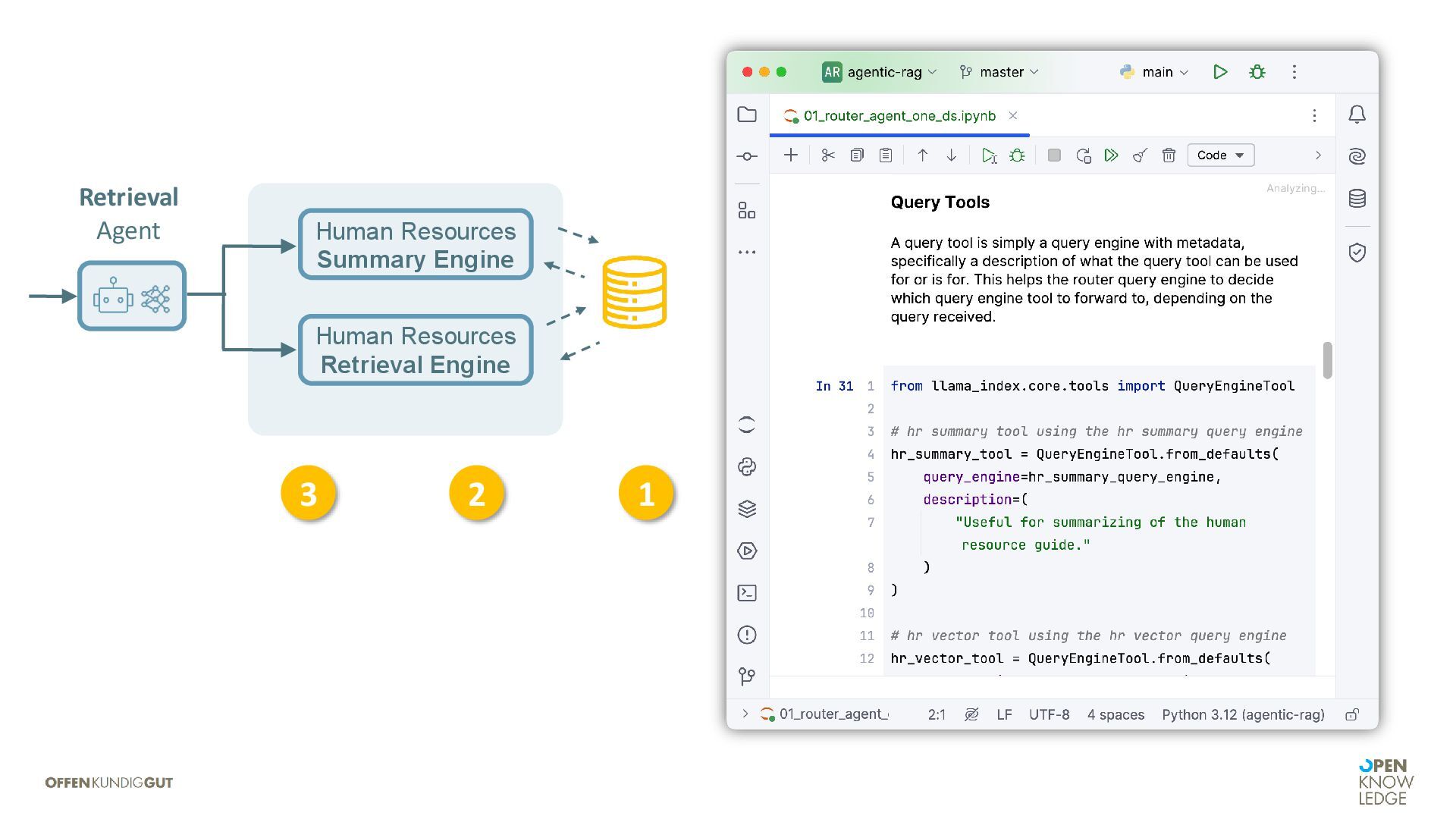The height and width of the screenshot is (819, 1456).
Task: Toggle the read-only lock icon in status bar
Action: pos(1352,714)
